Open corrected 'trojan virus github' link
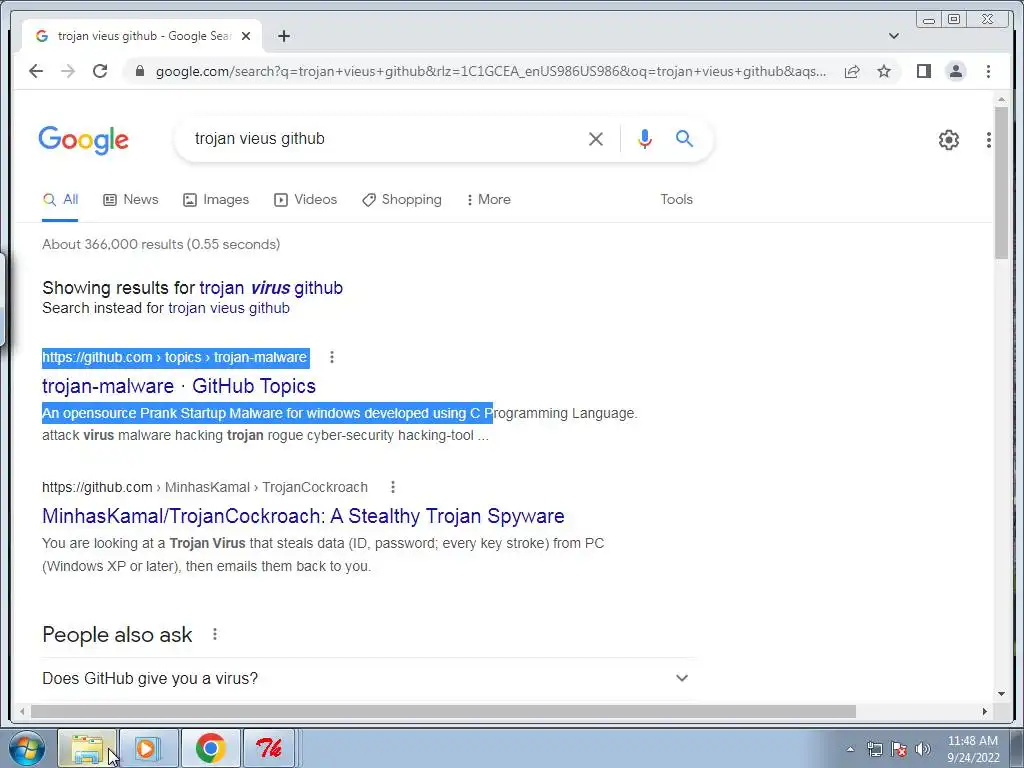 pyautogui.click(x=271, y=288)
